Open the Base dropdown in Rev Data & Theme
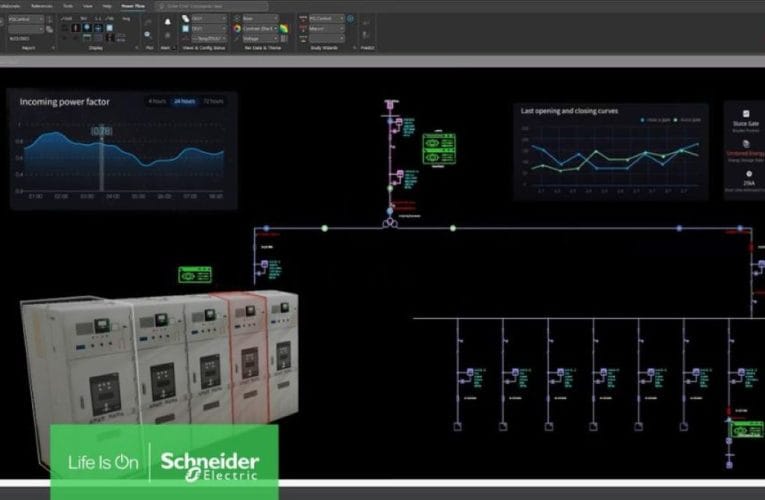 pos(260,19)
